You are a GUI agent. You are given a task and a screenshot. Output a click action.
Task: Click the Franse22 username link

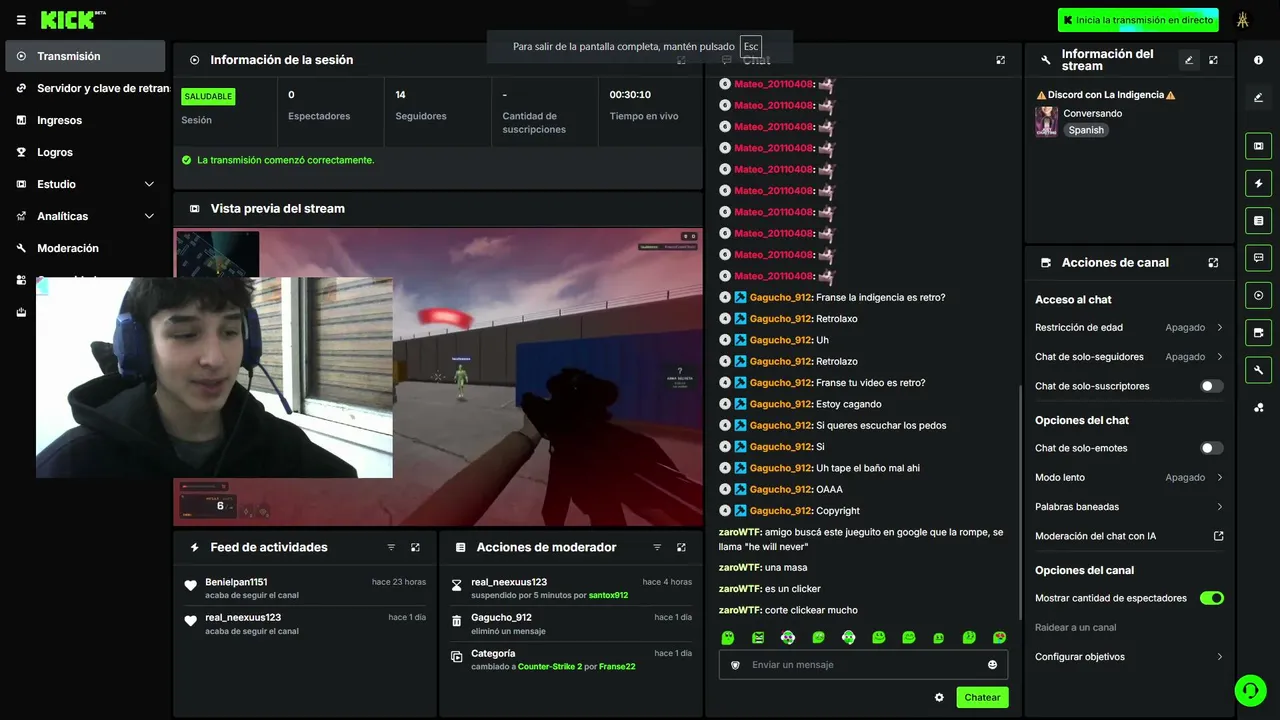pyautogui.click(x=617, y=667)
